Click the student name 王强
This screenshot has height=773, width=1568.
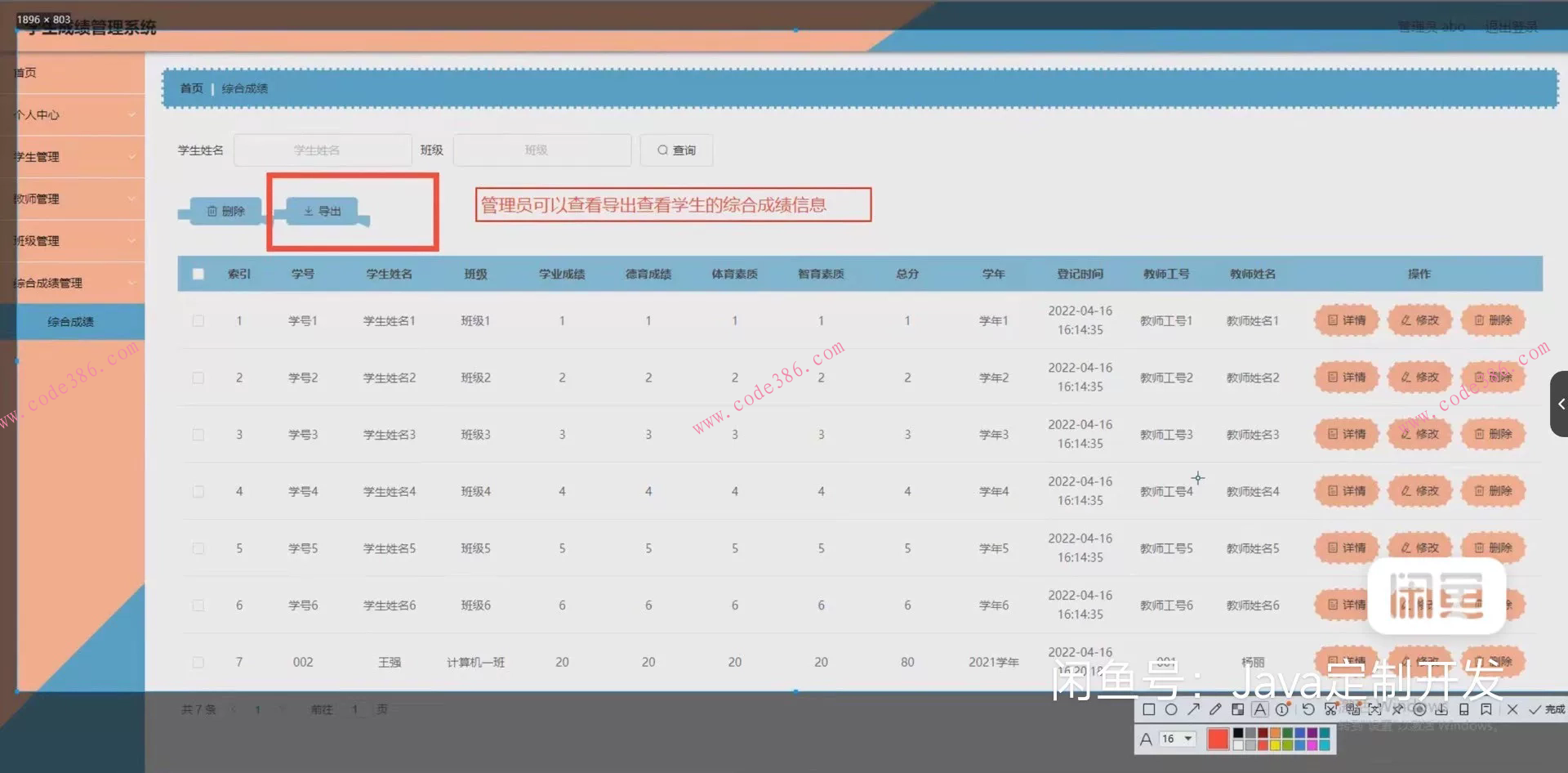pos(390,663)
